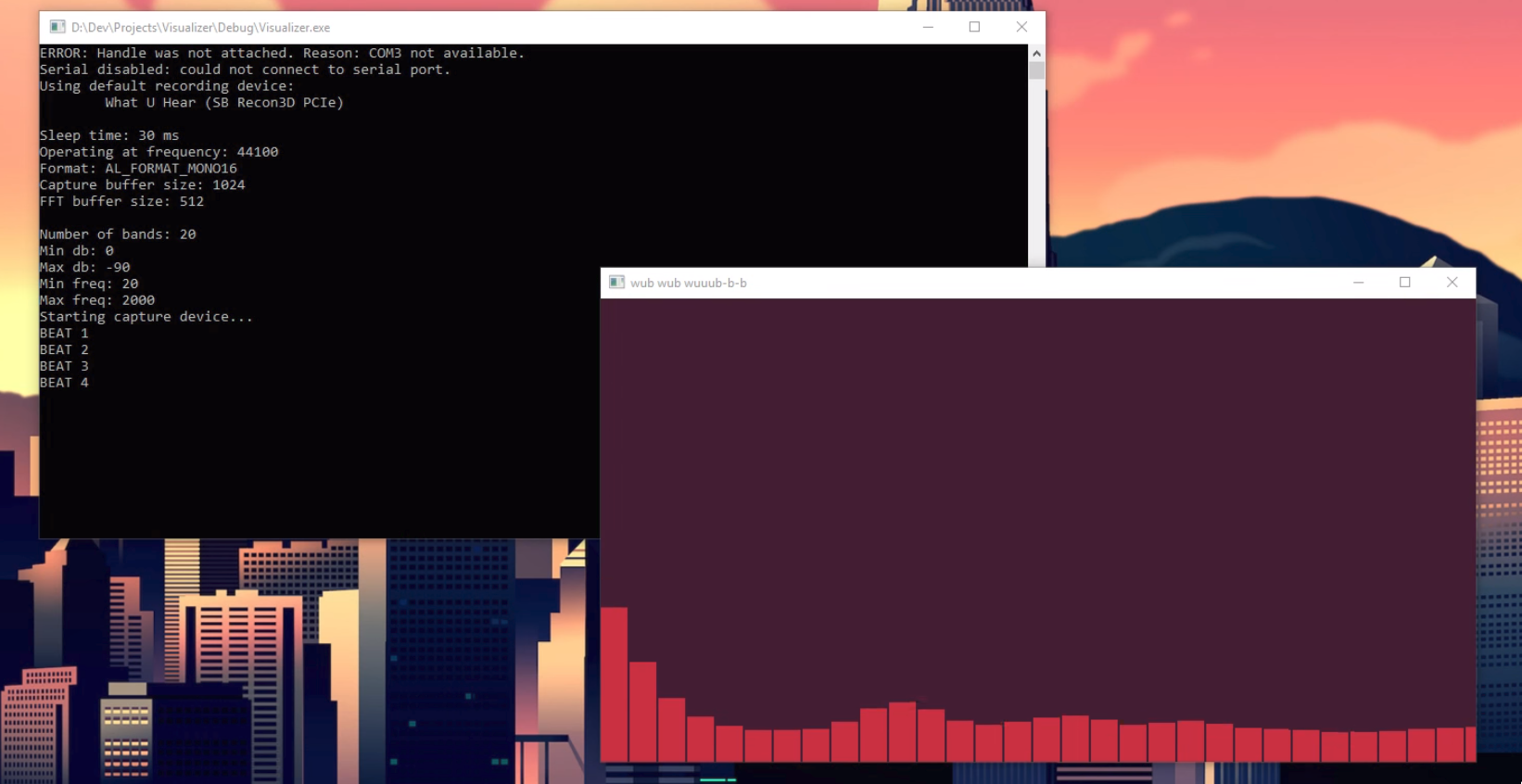The height and width of the screenshot is (784, 1522).
Task: Close the wub wub wuuub-b-b window
Action: (1452, 283)
